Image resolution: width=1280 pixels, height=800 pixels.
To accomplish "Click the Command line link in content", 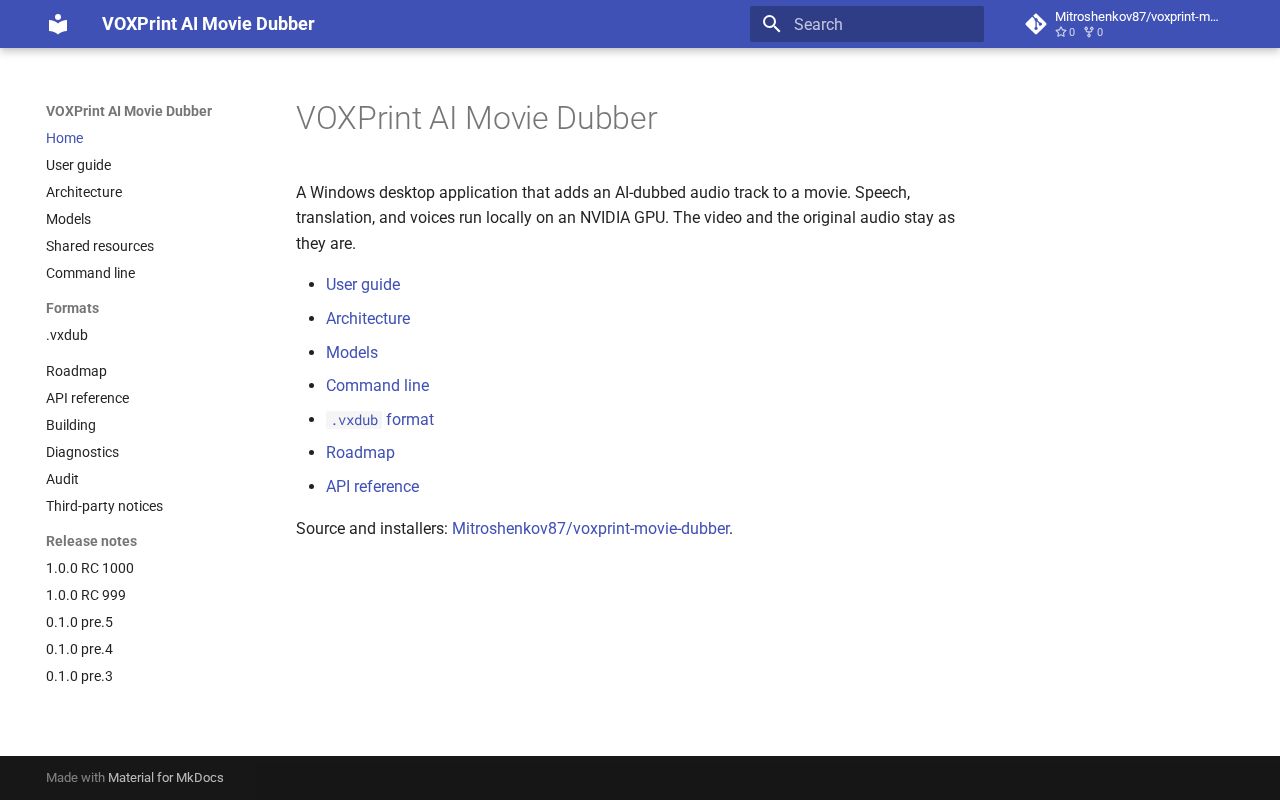I will point(377,385).
